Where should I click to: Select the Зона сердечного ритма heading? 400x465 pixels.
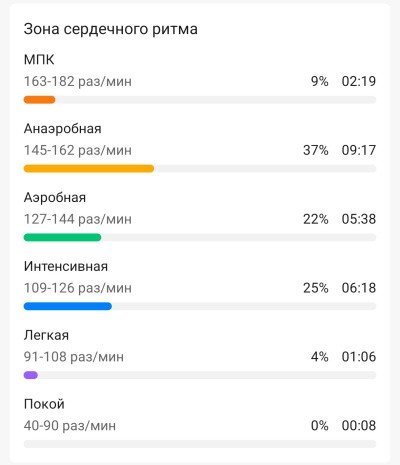tap(111, 29)
